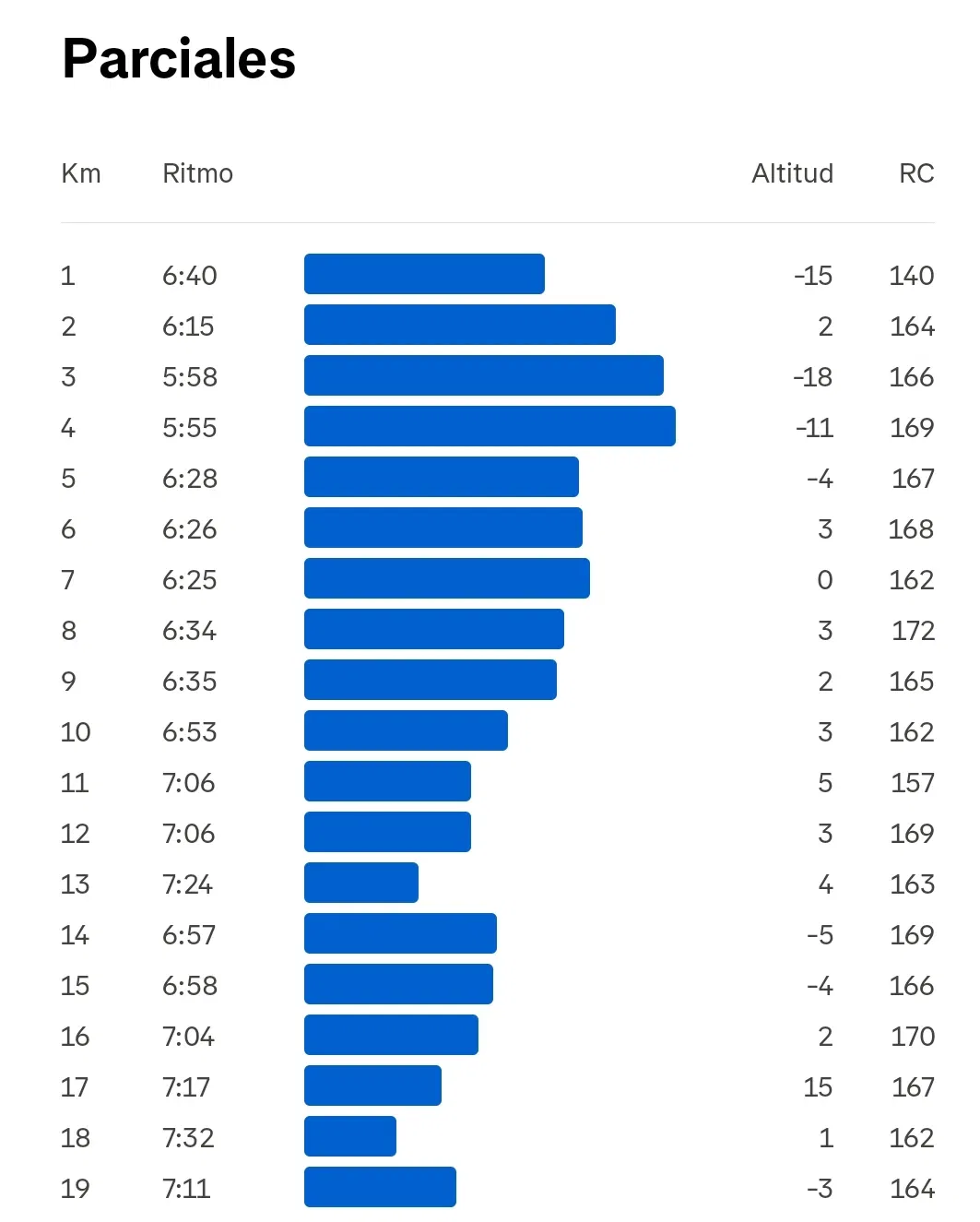The image size is (980, 1222).
Task: Click the blue pace bar for kilometer 1
Action: [x=424, y=274]
